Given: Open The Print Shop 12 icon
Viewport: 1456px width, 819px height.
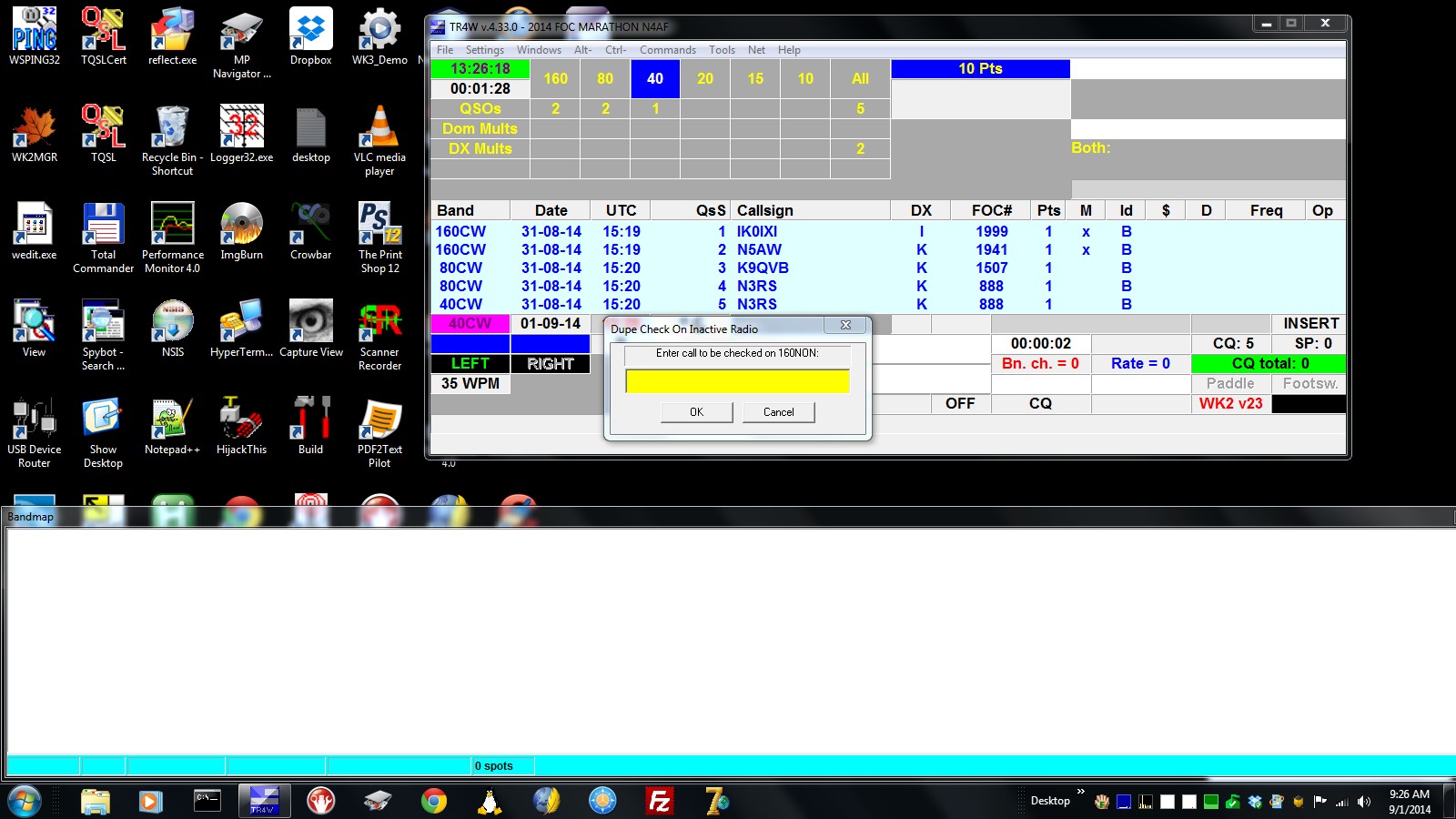Looking at the screenshot, I should click(x=379, y=238).
